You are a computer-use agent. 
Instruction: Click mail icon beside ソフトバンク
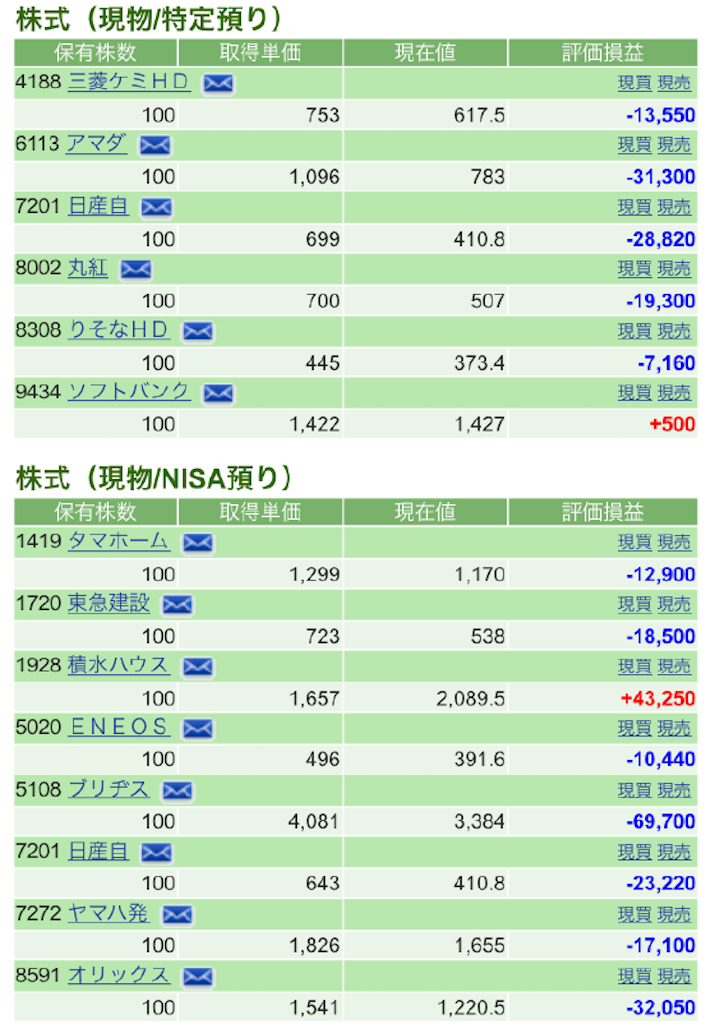click(218, 393)
